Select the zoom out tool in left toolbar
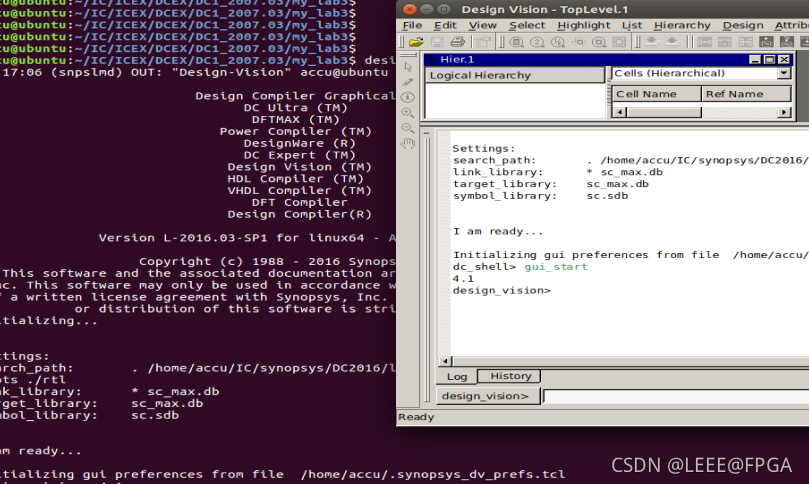The width and height of the screenshot is (809, 484). tap(408, 128)
